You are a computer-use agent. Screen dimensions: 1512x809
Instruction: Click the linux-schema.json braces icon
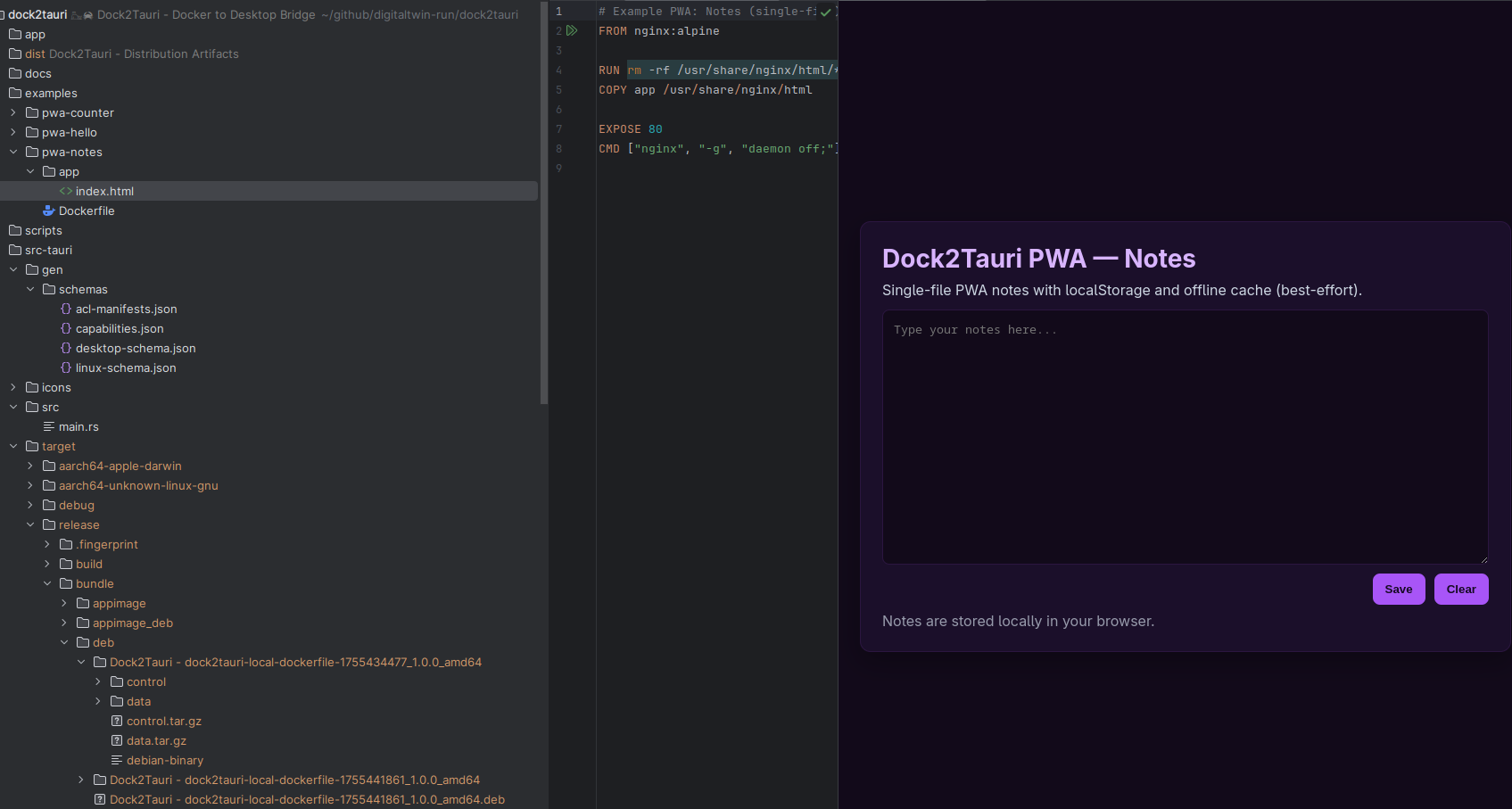tap(66, 367)
